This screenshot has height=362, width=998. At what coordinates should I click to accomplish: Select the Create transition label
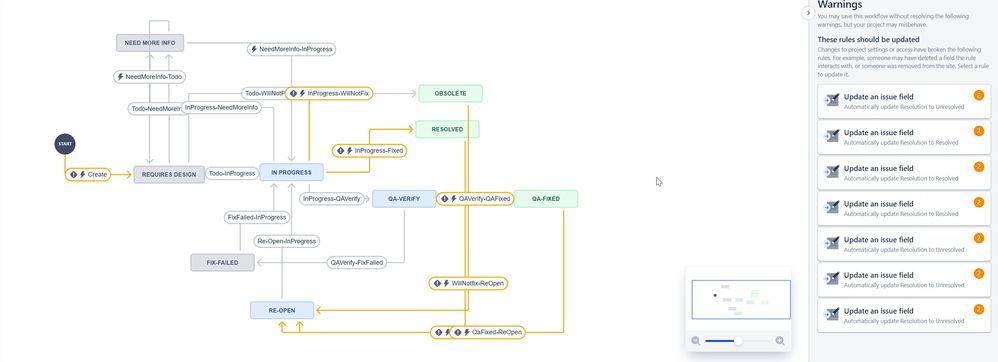[x=88, y=174]
